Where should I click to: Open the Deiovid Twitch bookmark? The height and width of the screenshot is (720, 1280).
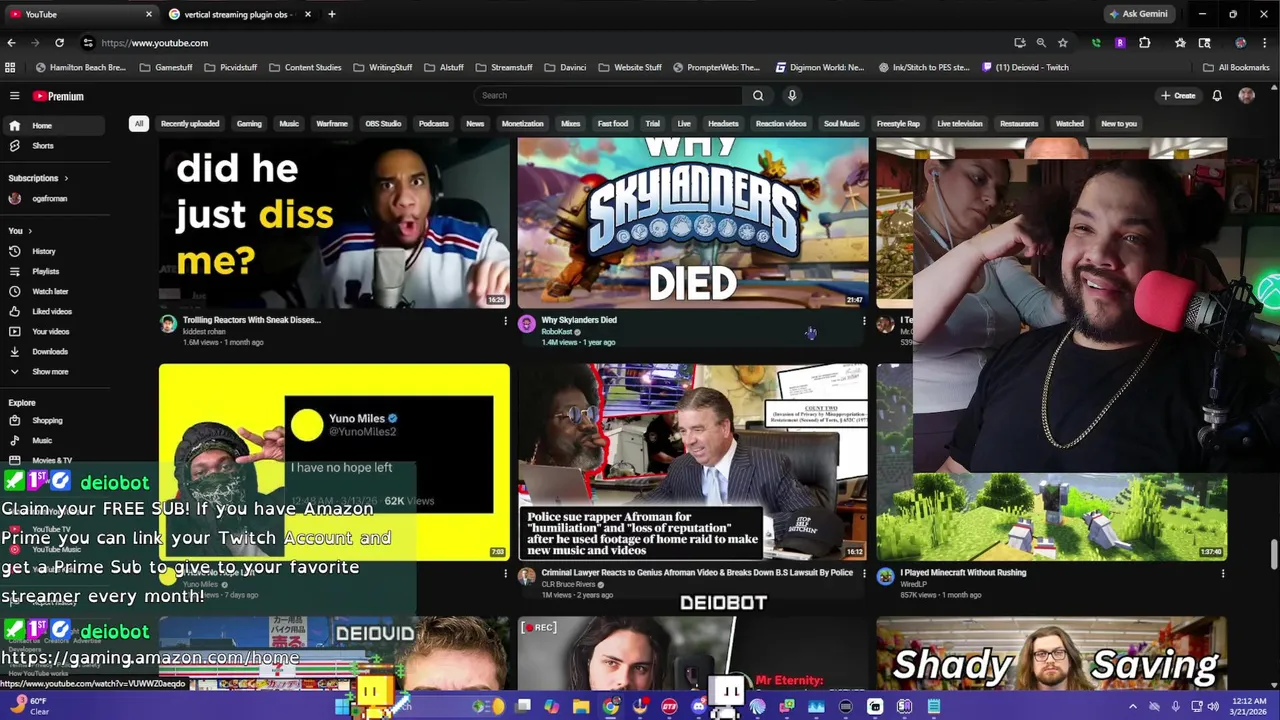(1025, 68)
